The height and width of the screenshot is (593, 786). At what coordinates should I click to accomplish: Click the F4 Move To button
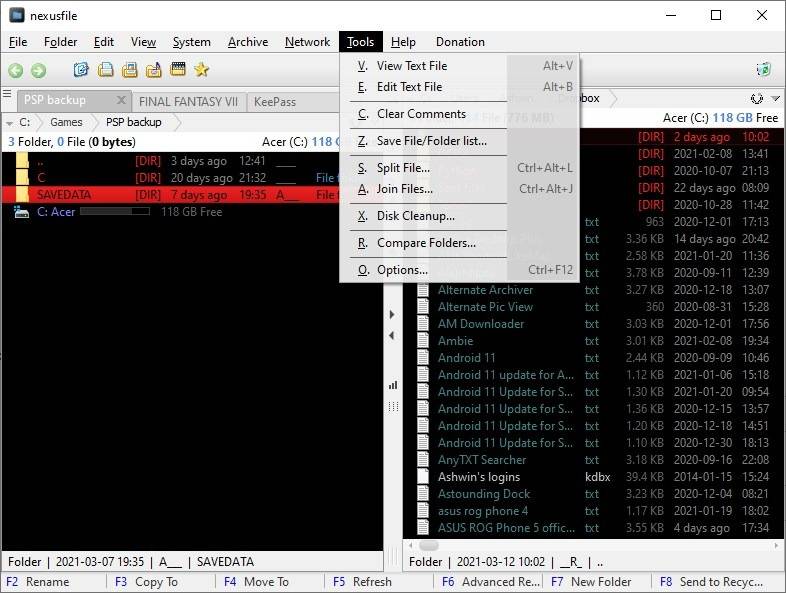[x=271, y=581]
